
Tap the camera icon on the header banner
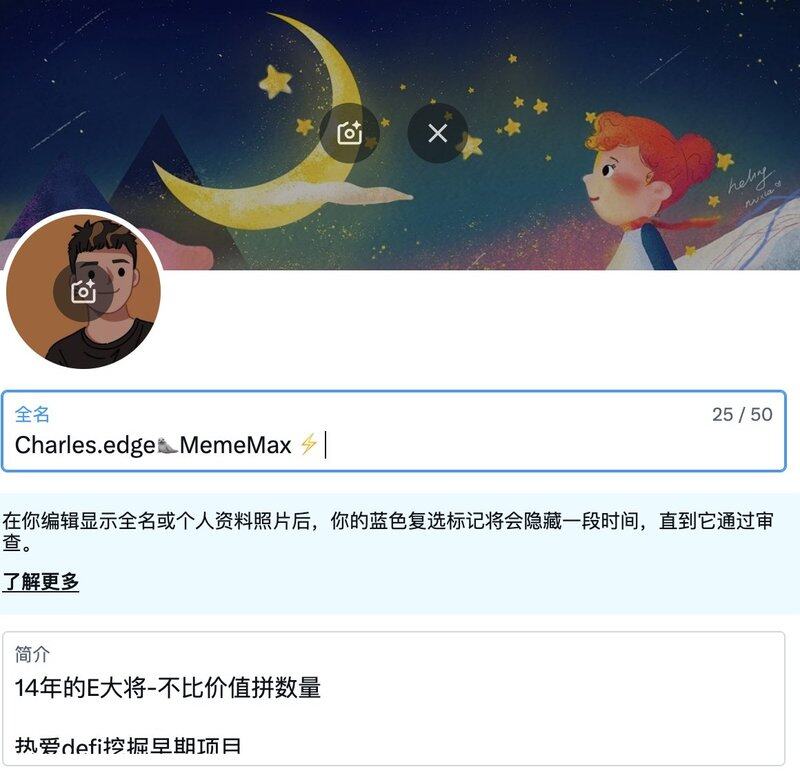[349, 133]
